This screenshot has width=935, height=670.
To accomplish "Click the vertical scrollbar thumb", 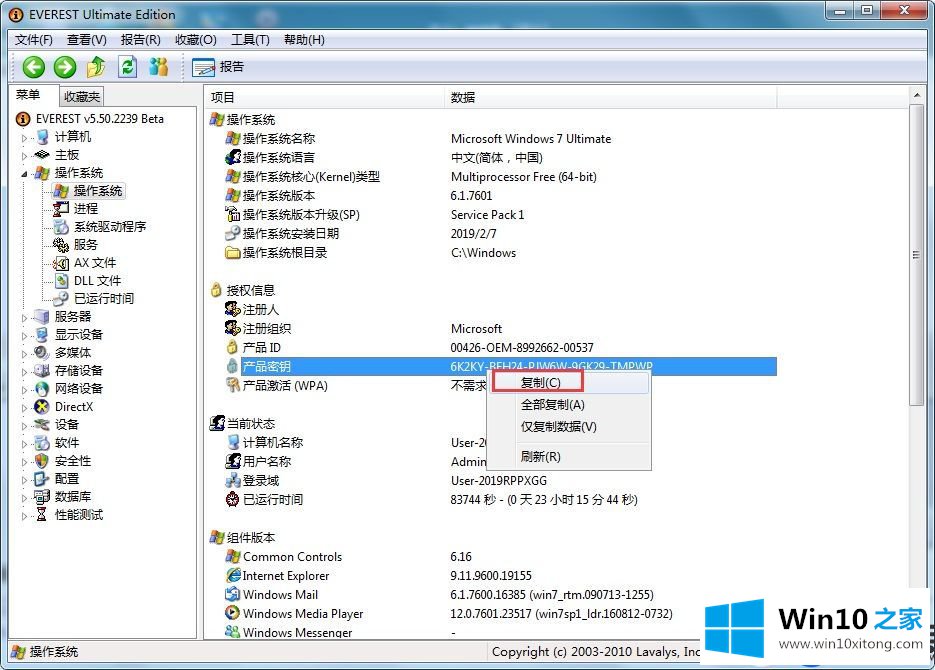I will (x=917, y=255).
